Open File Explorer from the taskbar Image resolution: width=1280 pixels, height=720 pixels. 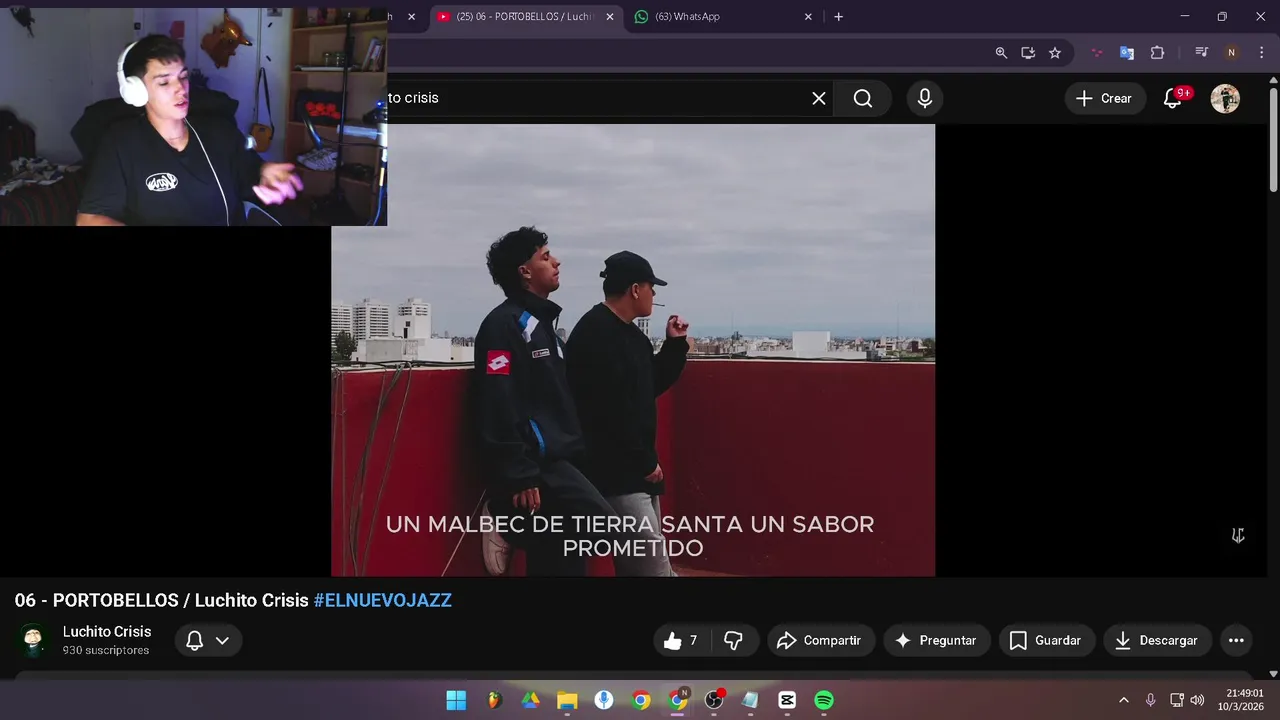point(567,700)
